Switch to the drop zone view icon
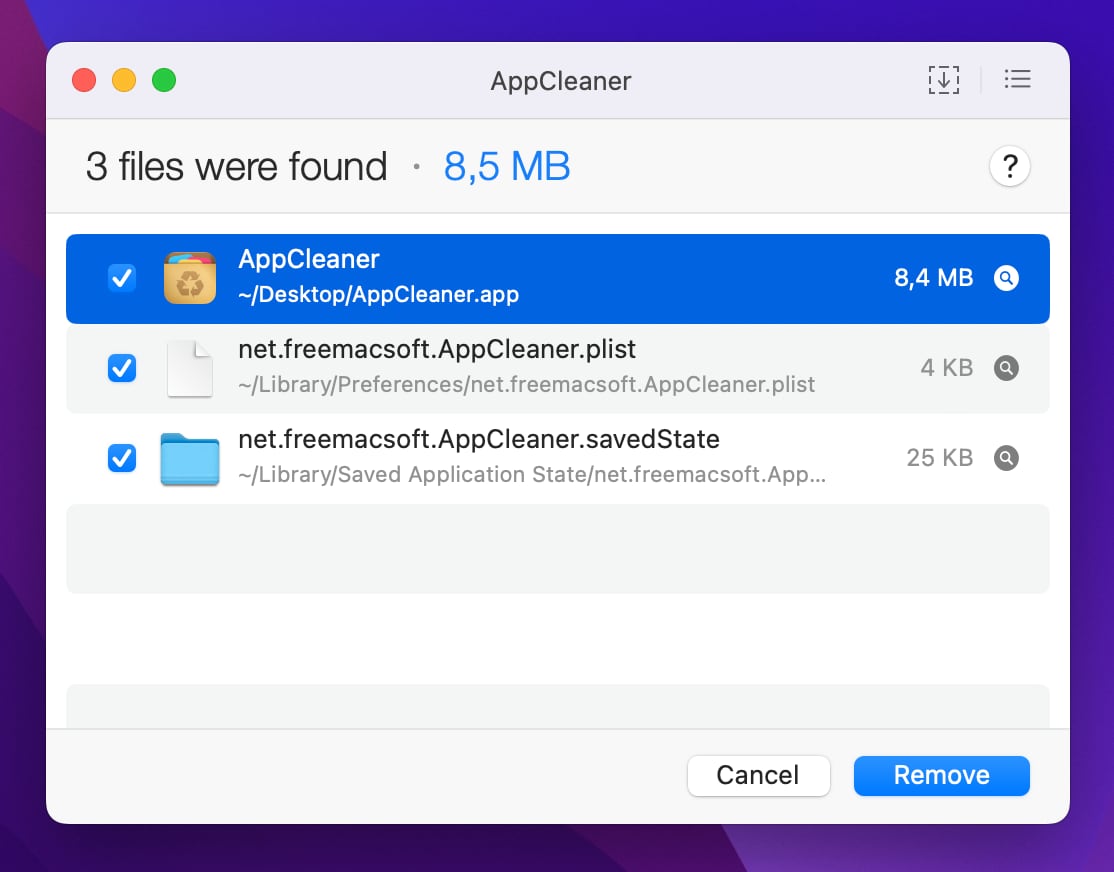This screenshot has width=1114, height=872. click(x=943, y=80)
